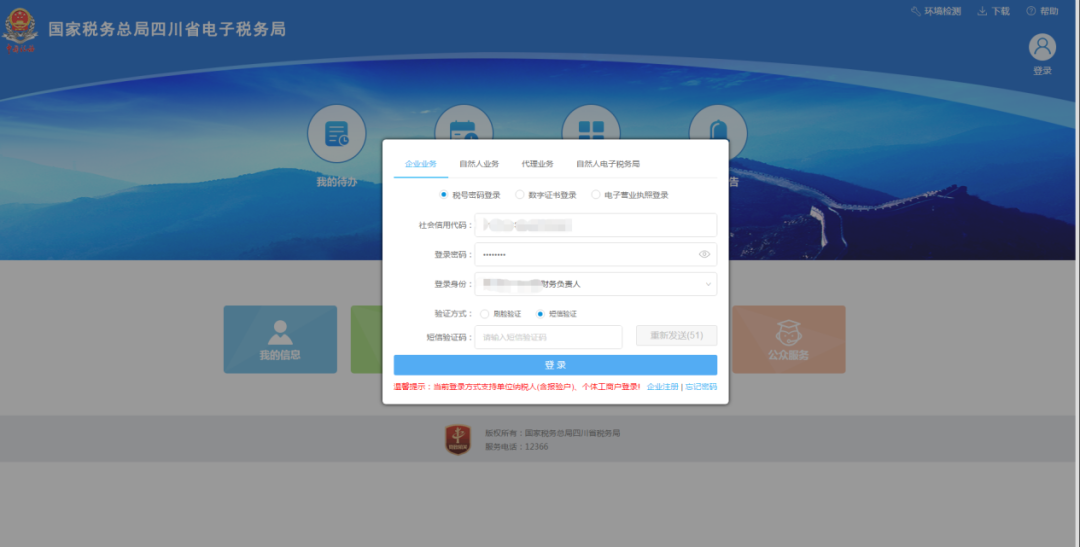The image size is (1080, 547).
Task: Click the 登录密码 input field
Action: tap(596, 254)
